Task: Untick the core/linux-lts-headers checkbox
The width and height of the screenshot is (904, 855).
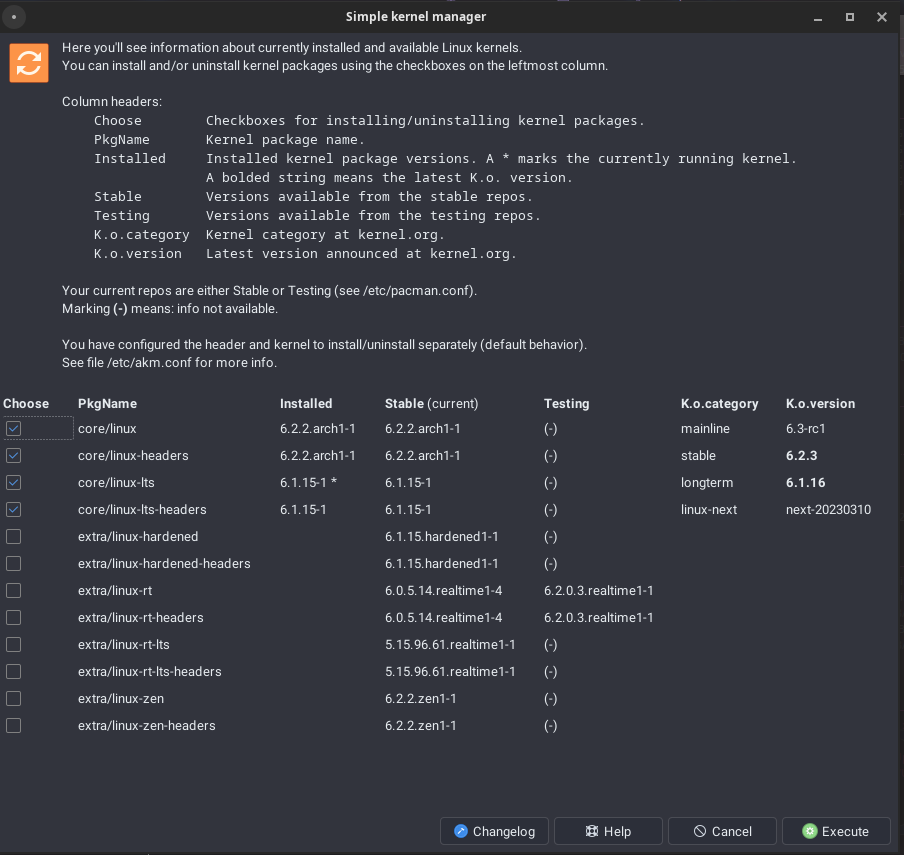Action: 13,509
